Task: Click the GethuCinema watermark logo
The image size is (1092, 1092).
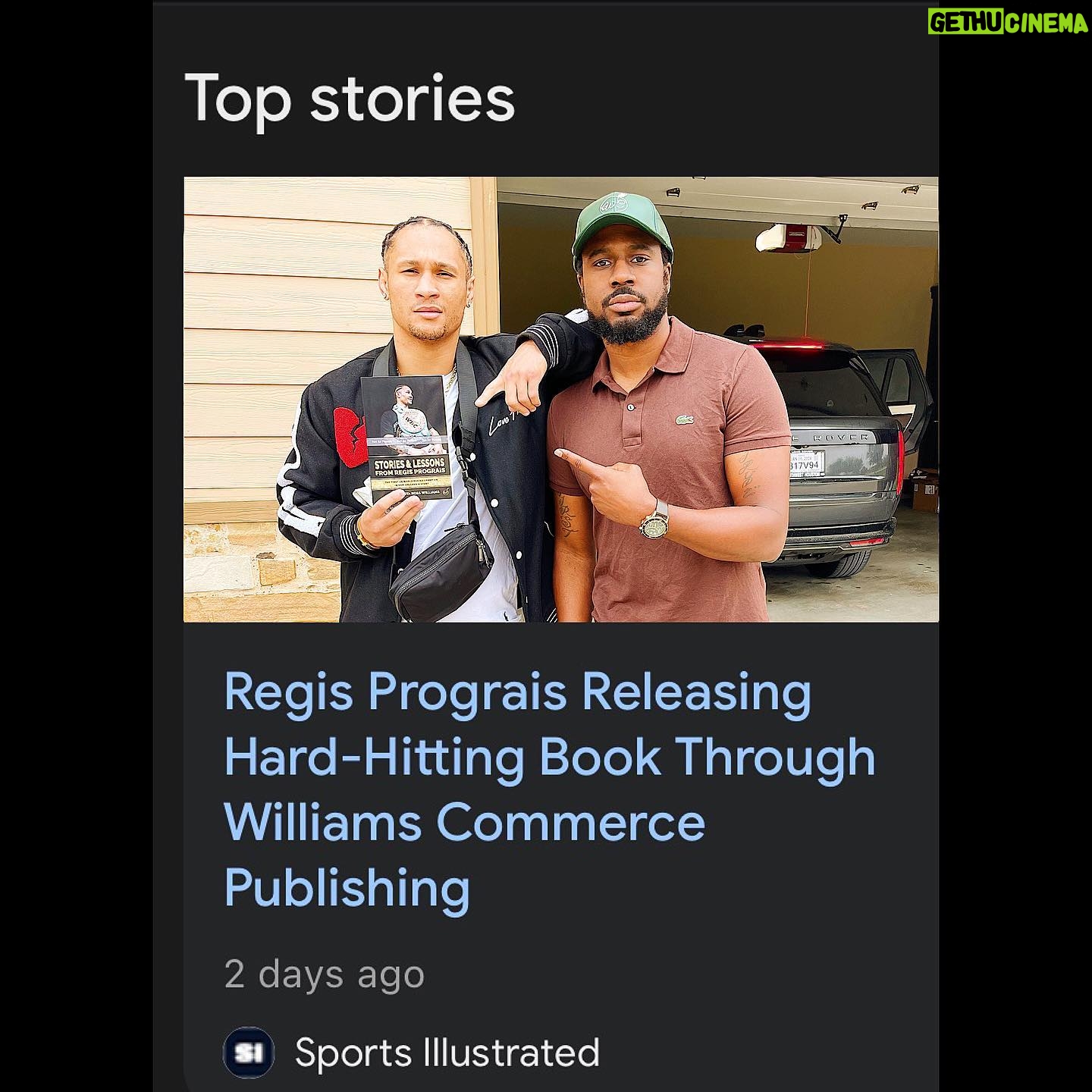Action: (1007, 24)
